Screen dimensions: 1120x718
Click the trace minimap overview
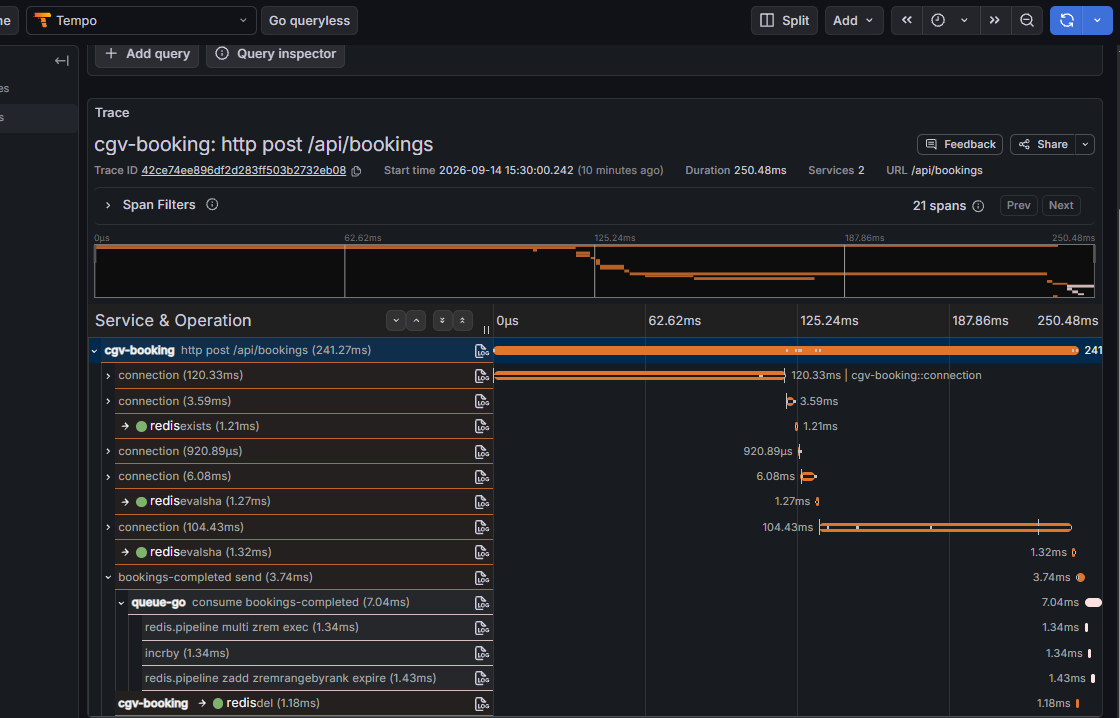pyautogui.click(x=594, y=271)
